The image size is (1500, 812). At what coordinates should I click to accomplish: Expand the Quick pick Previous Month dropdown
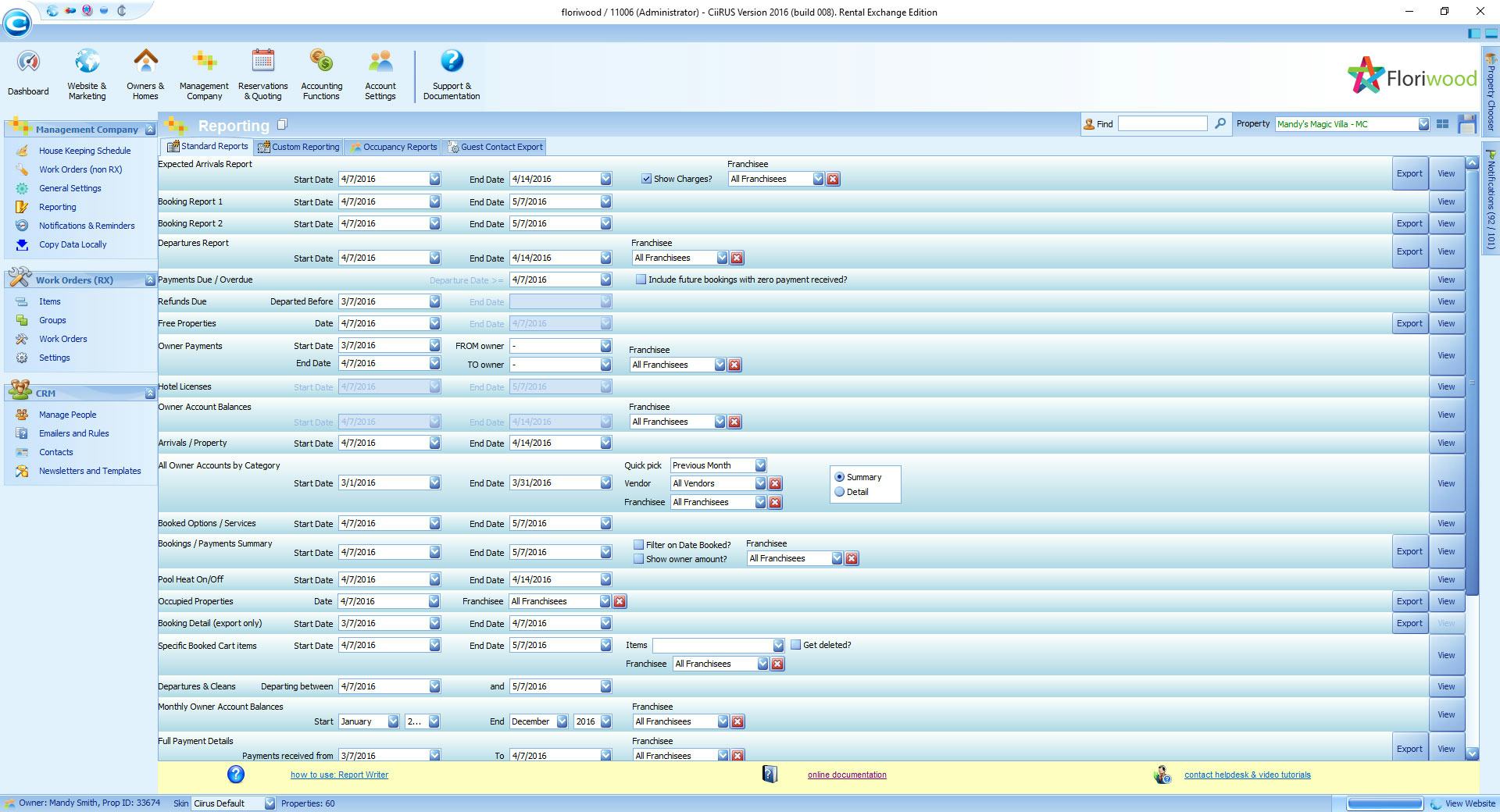(x=759, y=465)
